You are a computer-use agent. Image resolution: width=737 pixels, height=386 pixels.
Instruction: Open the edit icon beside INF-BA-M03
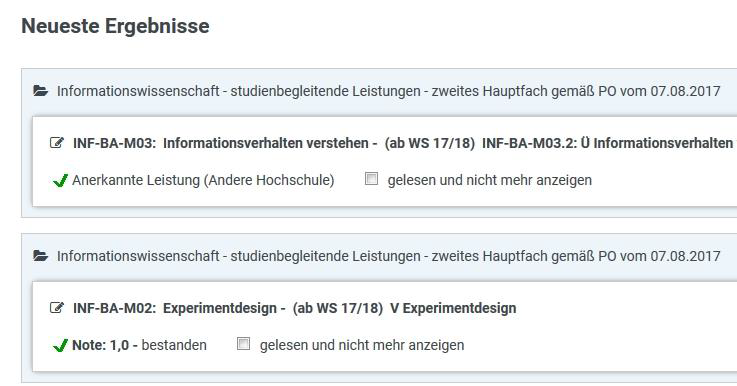[x=57, y=142]
